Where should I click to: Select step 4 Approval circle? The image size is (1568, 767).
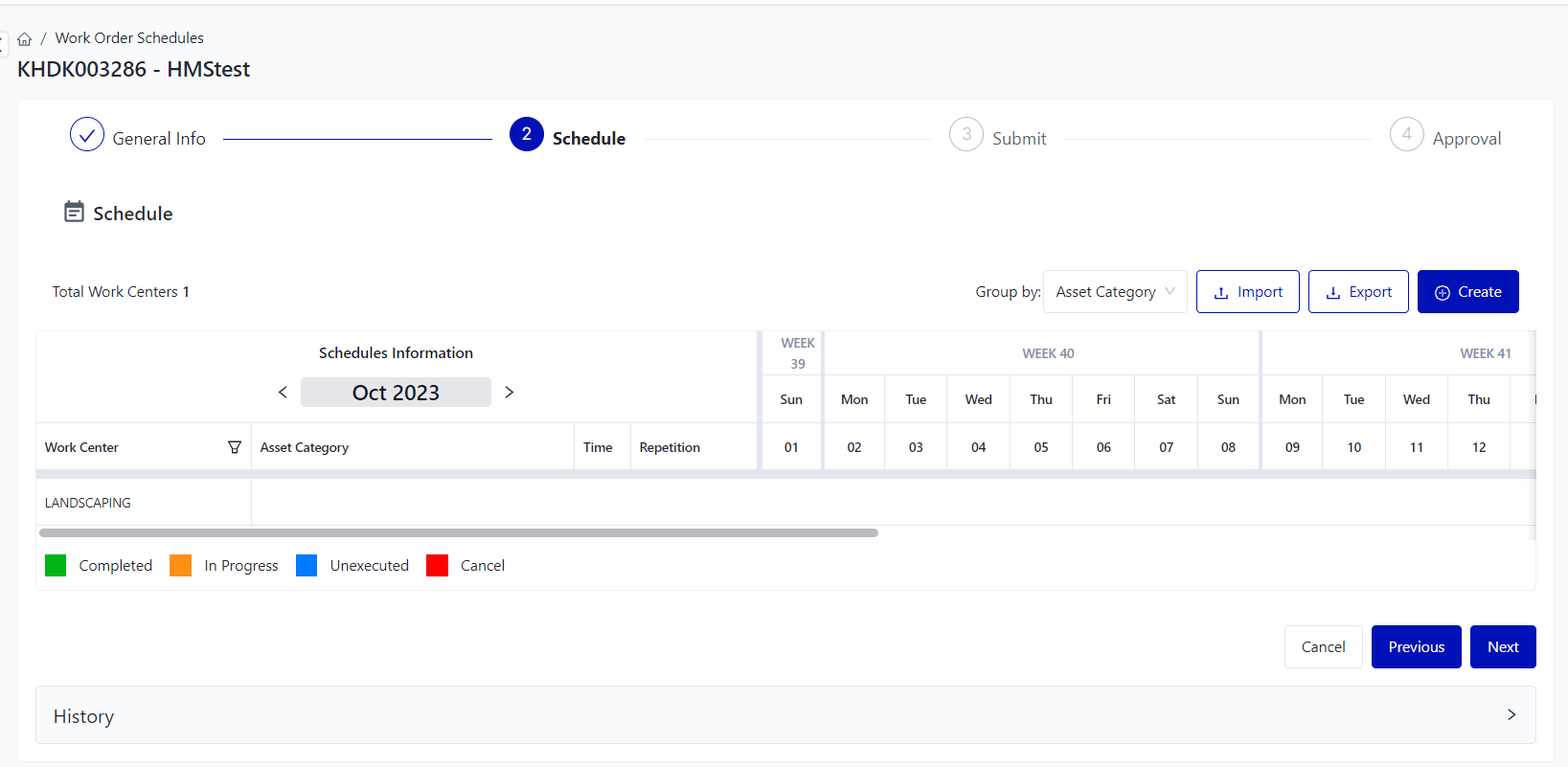1406,135
